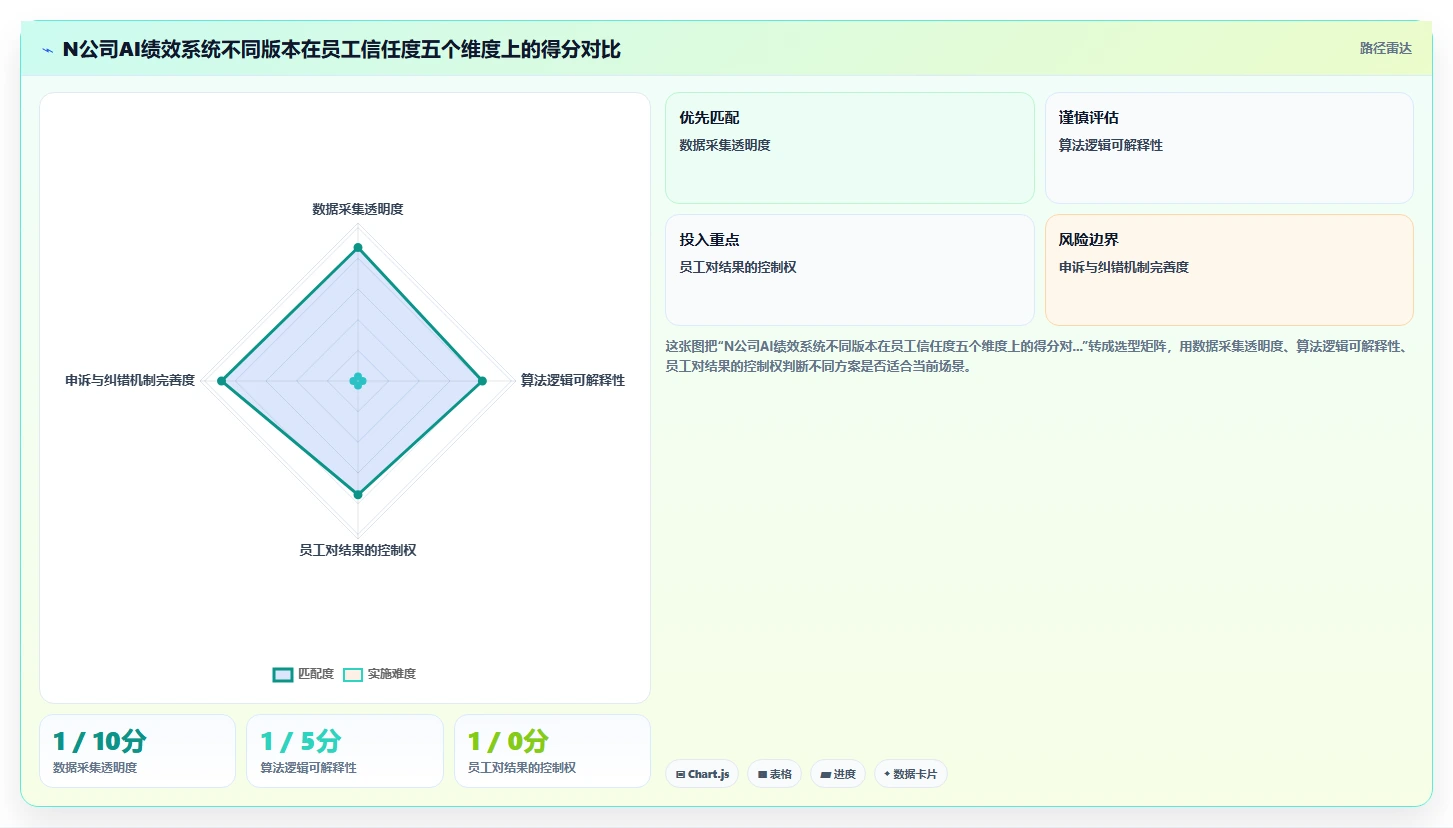Click the dashboard title text

point(342,49)
